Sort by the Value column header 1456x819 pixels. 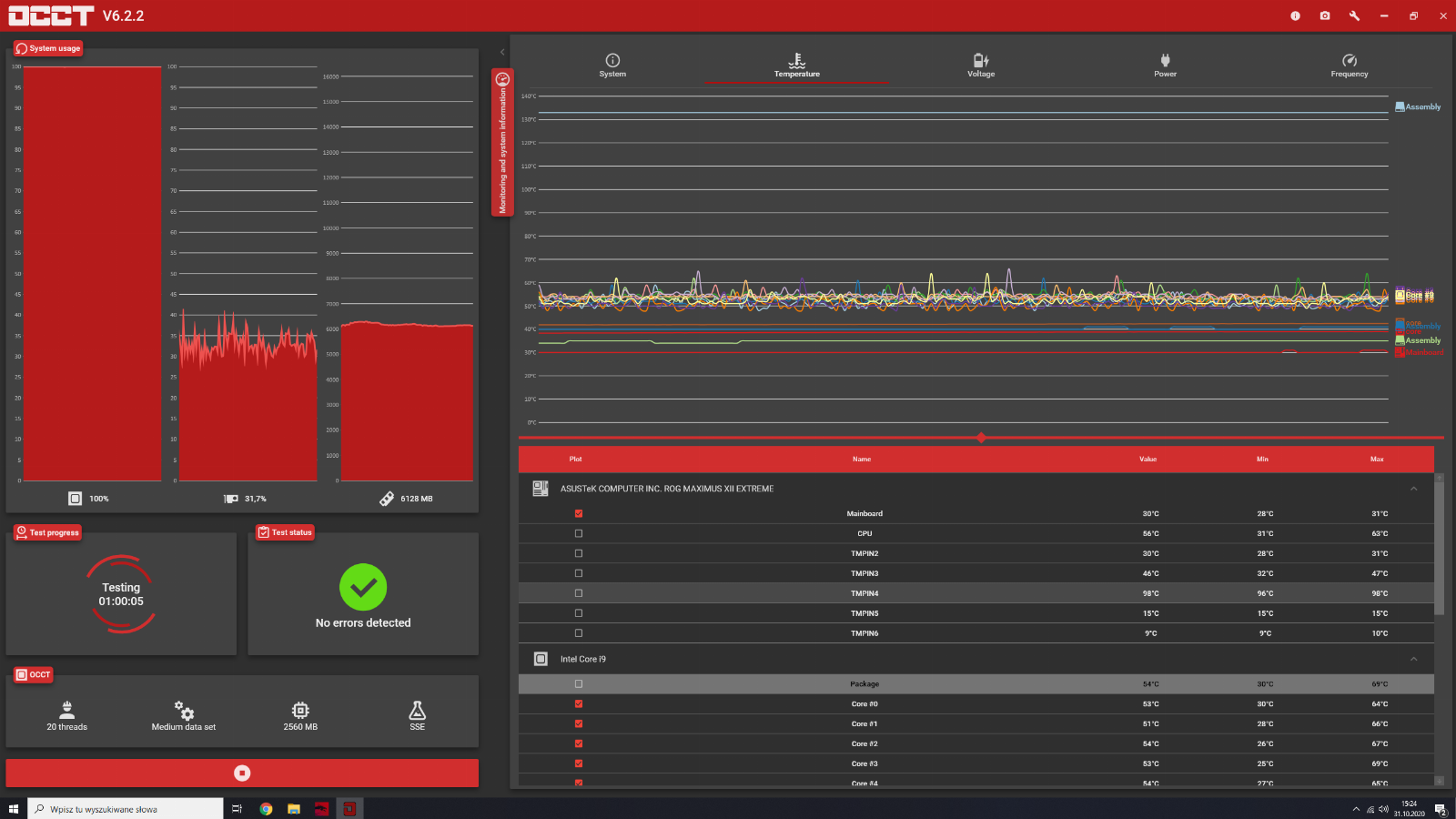pyautogui.click(x=1148, y=460)
